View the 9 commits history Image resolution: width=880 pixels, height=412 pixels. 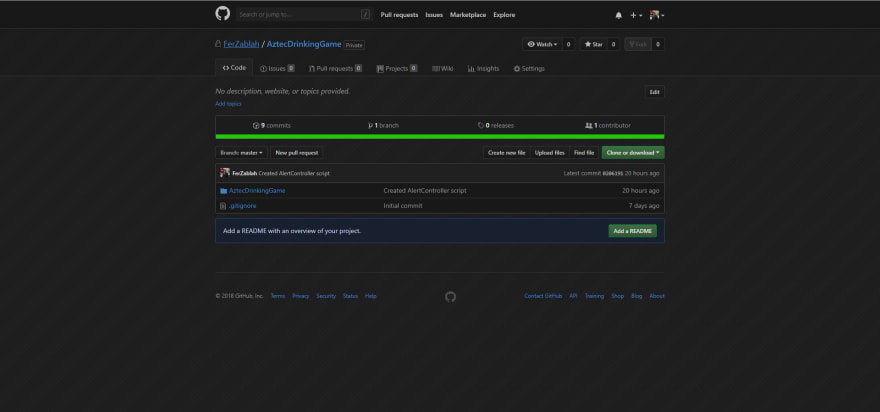tap(272, 126)
